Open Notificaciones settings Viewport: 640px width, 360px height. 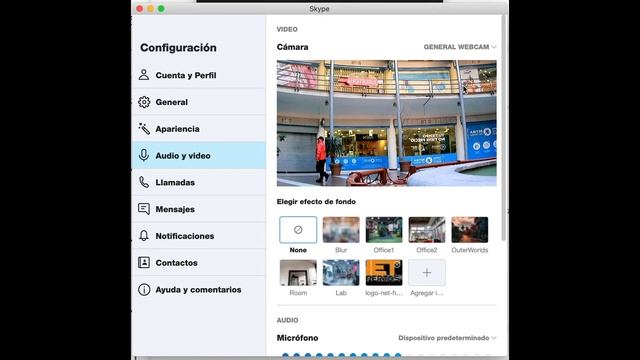[x=199, y=236]
